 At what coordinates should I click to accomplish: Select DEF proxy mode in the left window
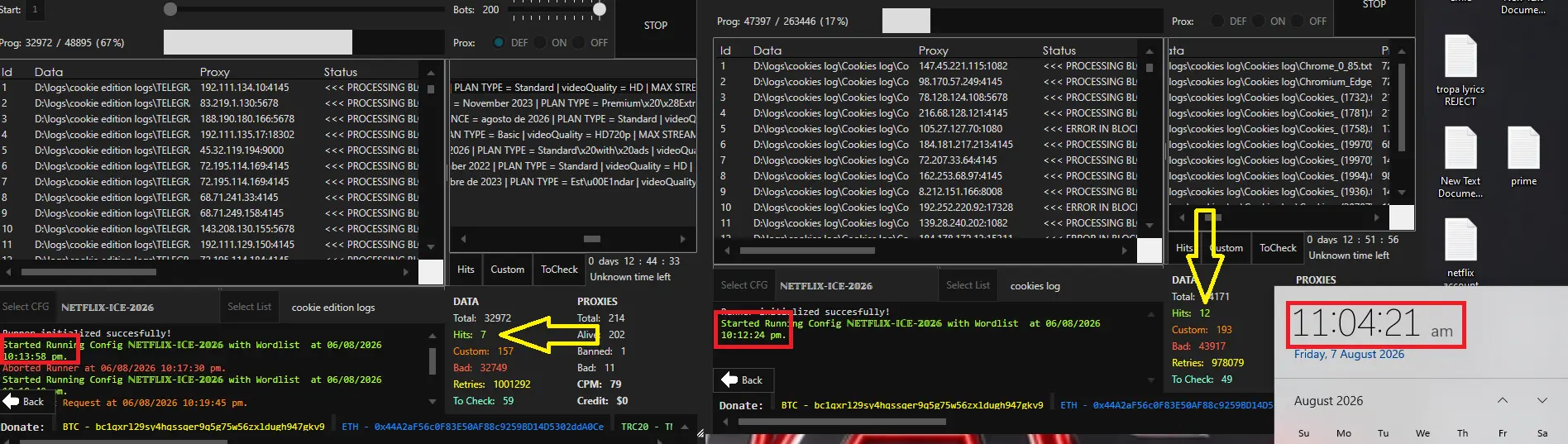point(499,42)
